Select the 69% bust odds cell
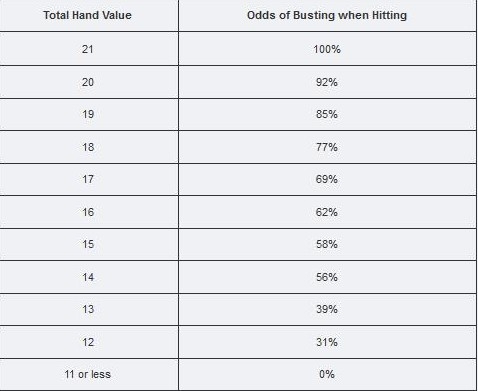This screenshot has width=478, height=391. point(327,179)
